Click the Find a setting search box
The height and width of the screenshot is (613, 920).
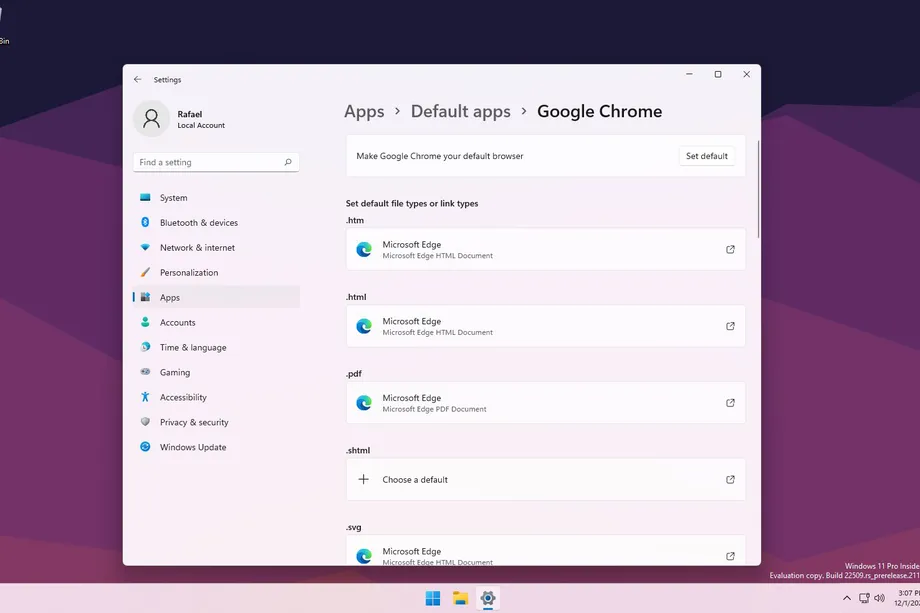(216, 161)
